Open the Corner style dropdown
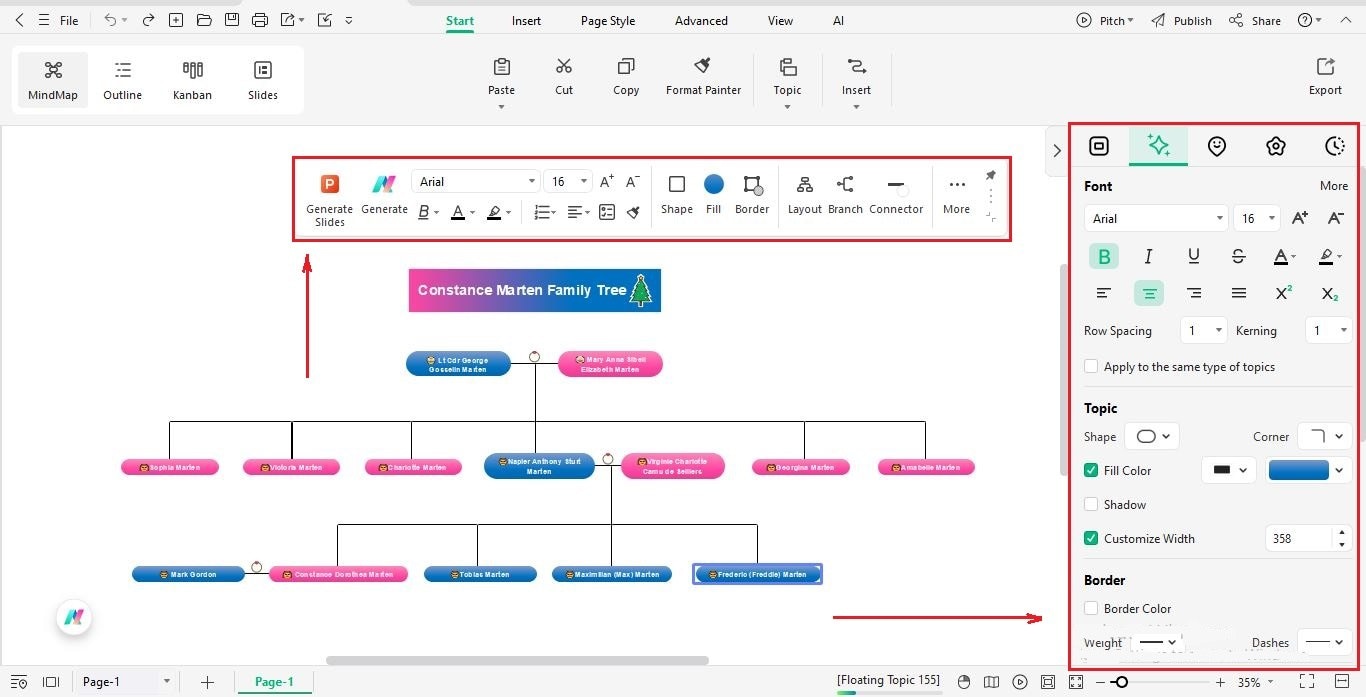 1325,436
